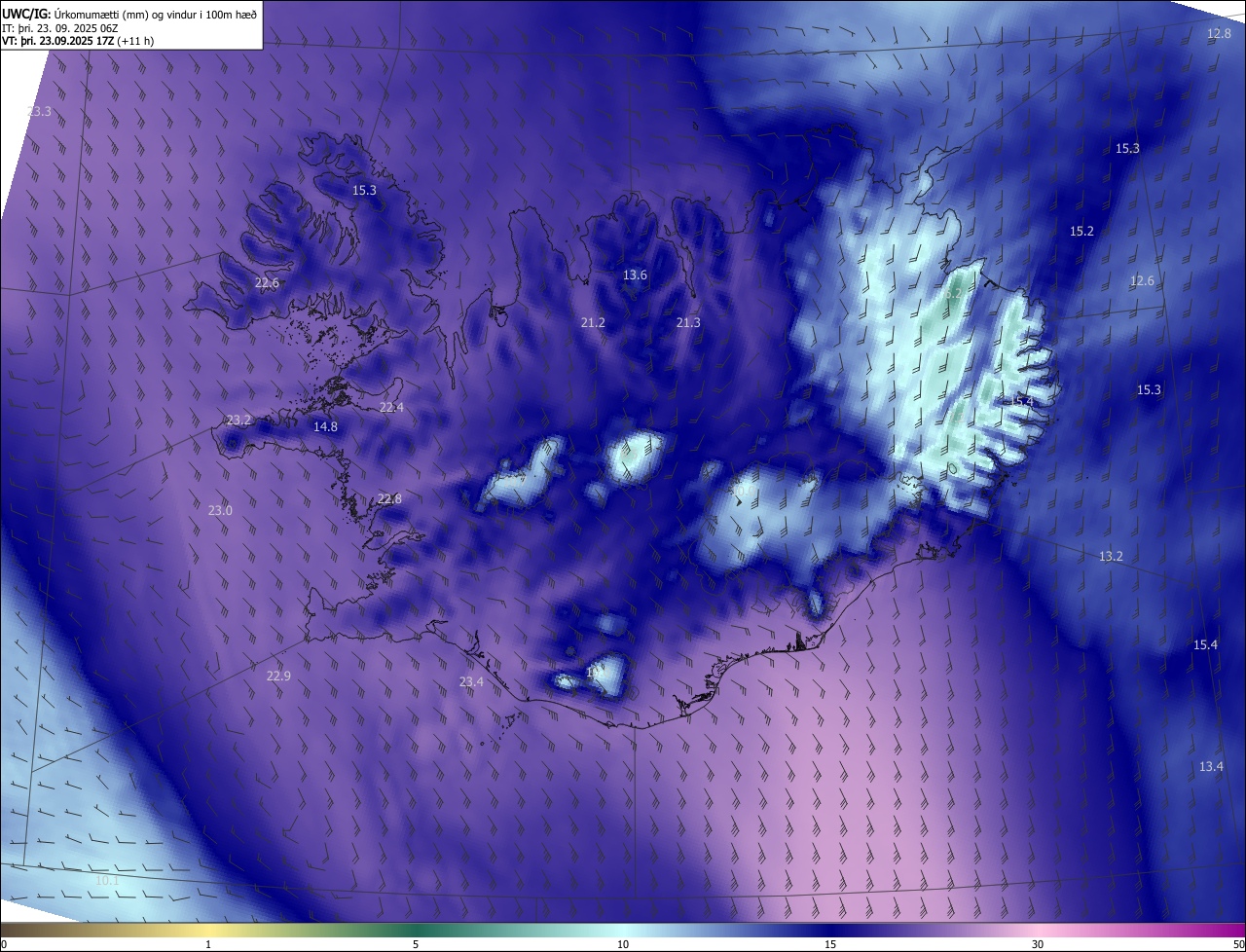This screenshot has height=952, width=1246.
Task: Click the color scale label 50
Action: (x=1238, y=945)
